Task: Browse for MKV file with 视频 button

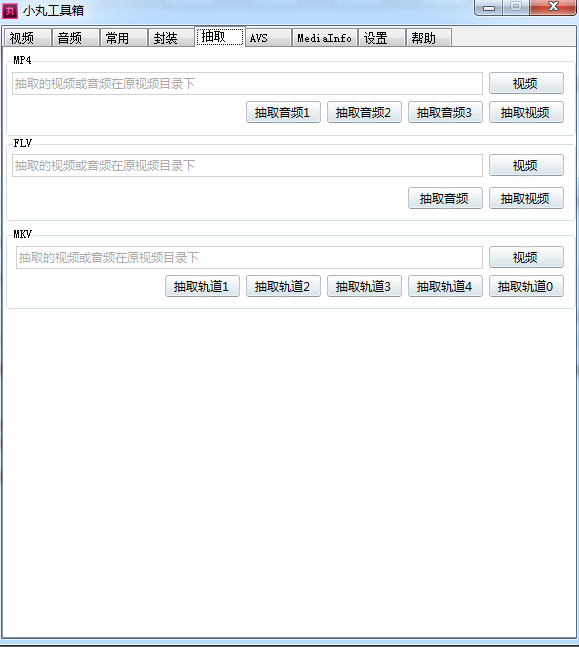Action: pos(526,257)
